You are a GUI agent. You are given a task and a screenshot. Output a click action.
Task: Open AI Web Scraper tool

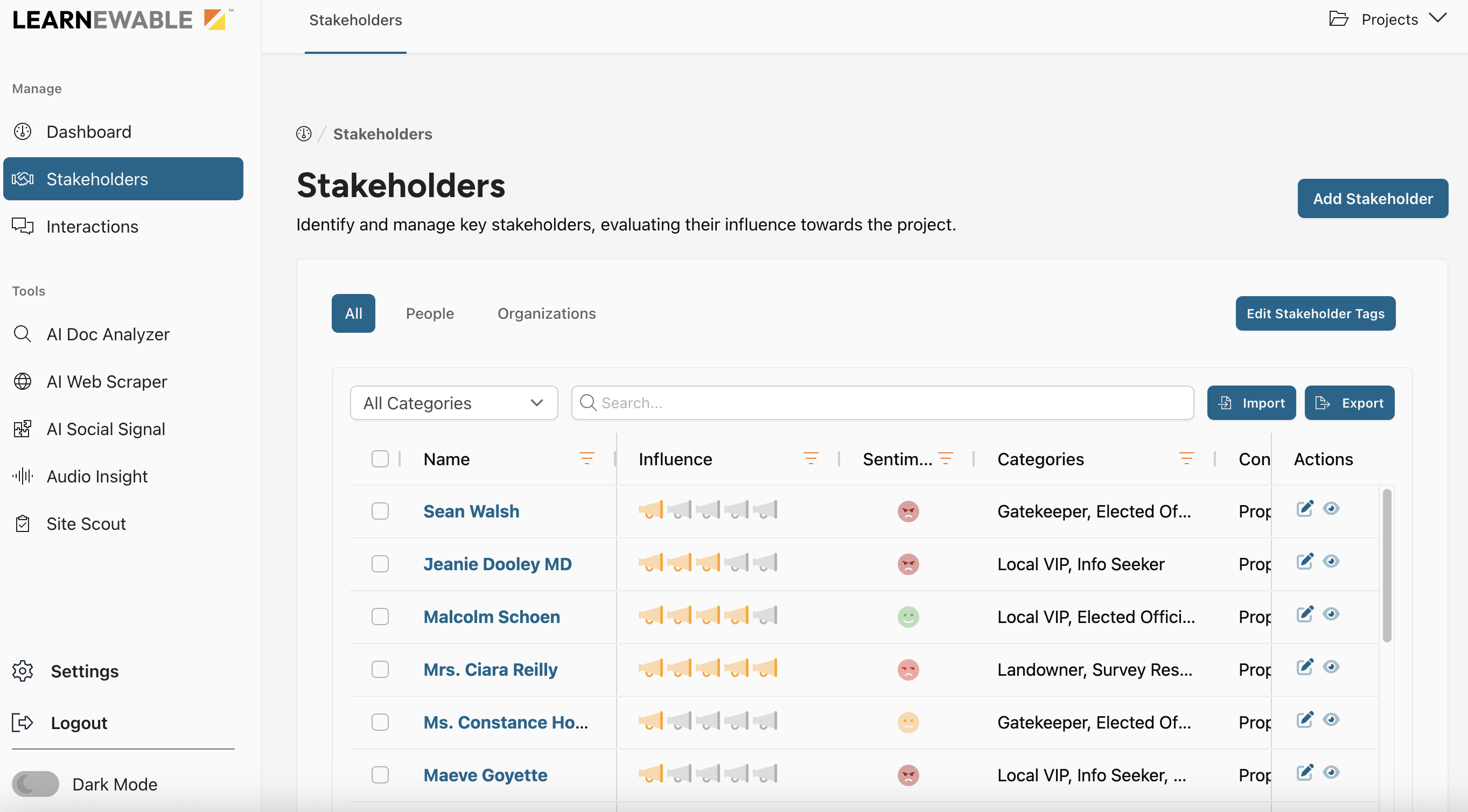point(107,381)
